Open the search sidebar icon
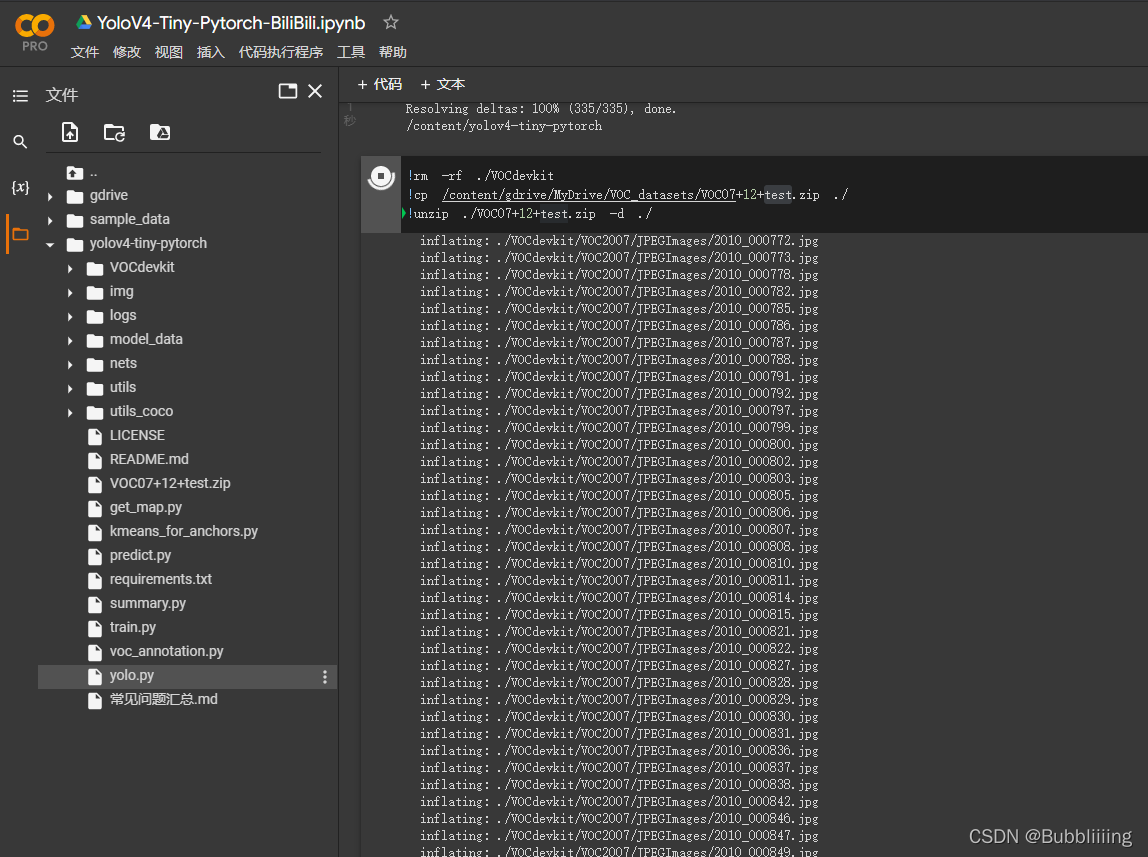The width and height of the screenshot is (1148, 857). [20, 142]
